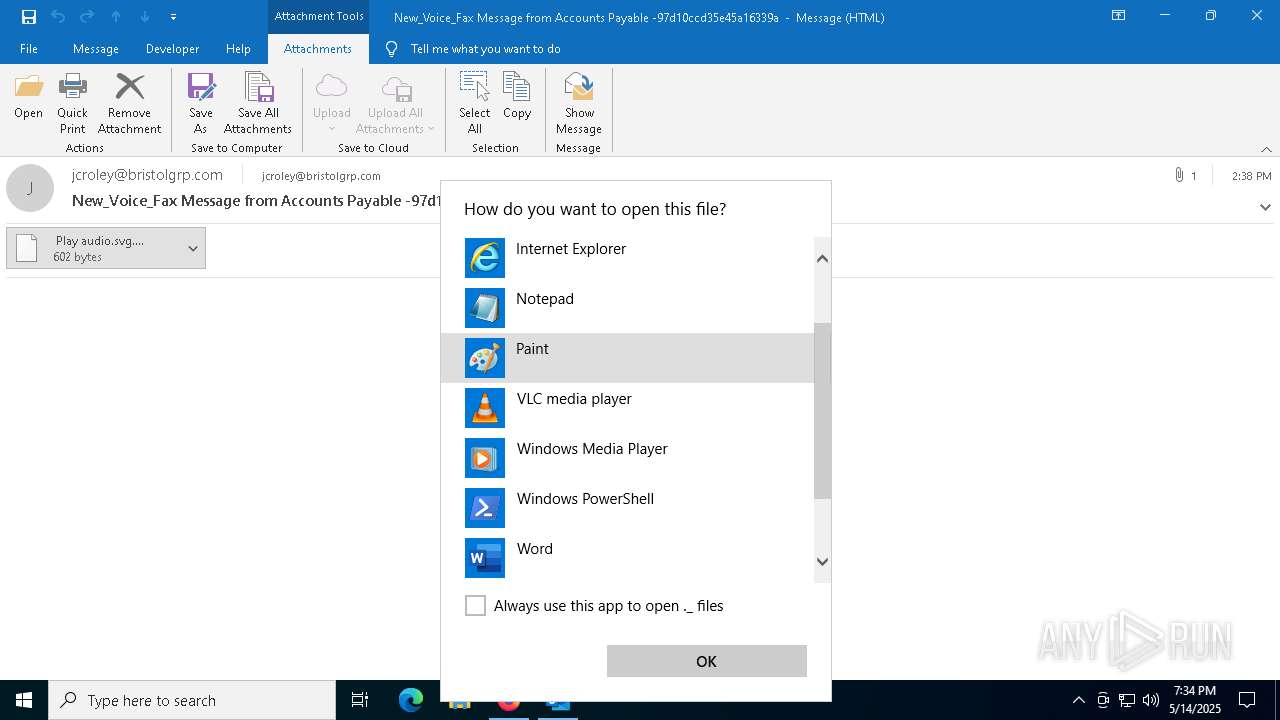1280x720 pixels.
Task: Click Save All Attachments
Action: coord(258,104)
